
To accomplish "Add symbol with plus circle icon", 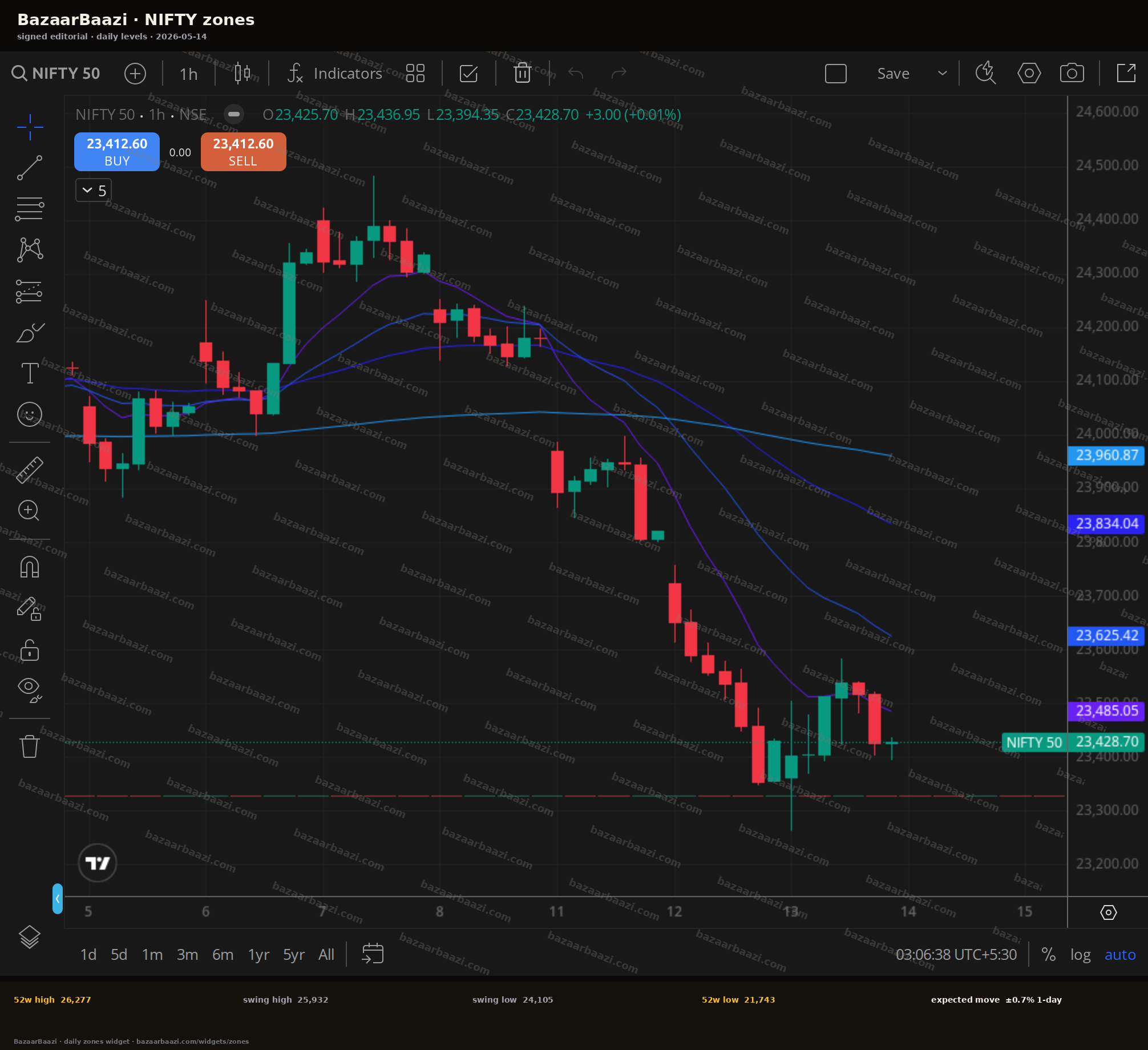I will (x=135, y=74).
